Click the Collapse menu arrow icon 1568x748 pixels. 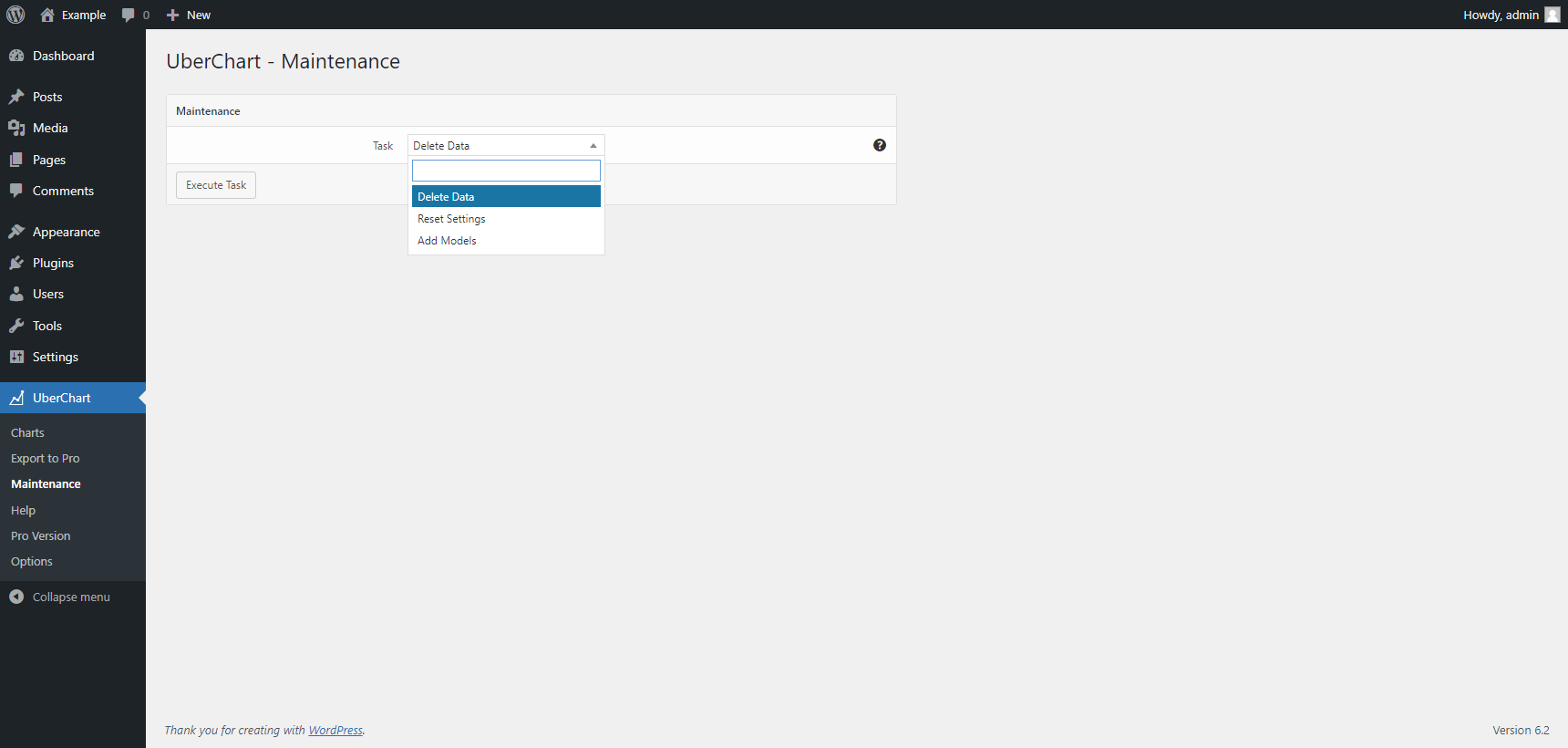pyautogui.click(x=16, y=597)
